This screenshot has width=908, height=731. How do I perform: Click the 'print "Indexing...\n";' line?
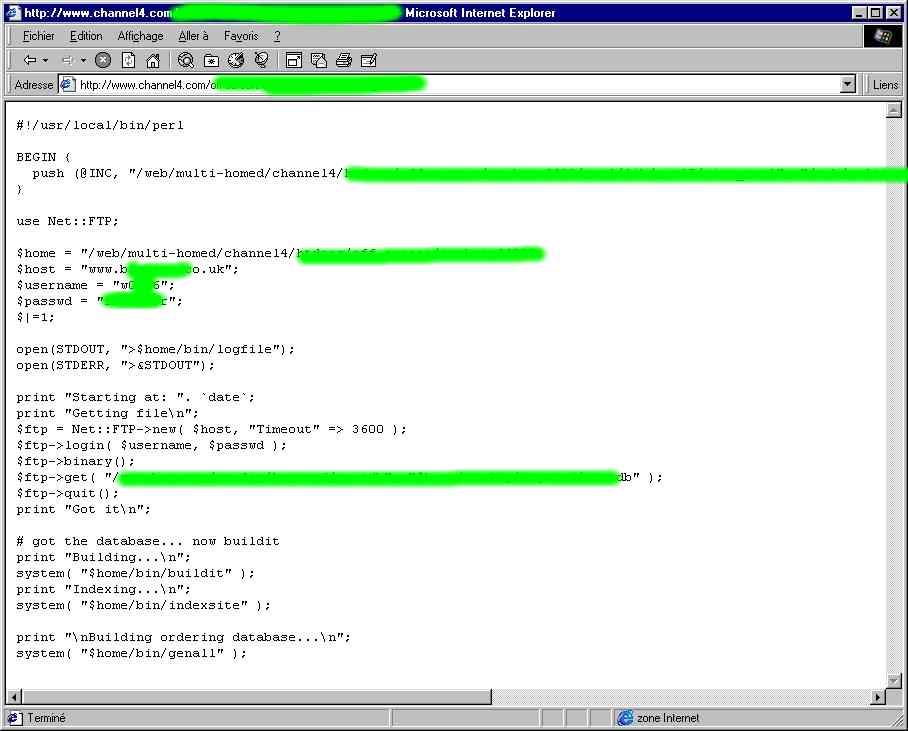point(103,590)
